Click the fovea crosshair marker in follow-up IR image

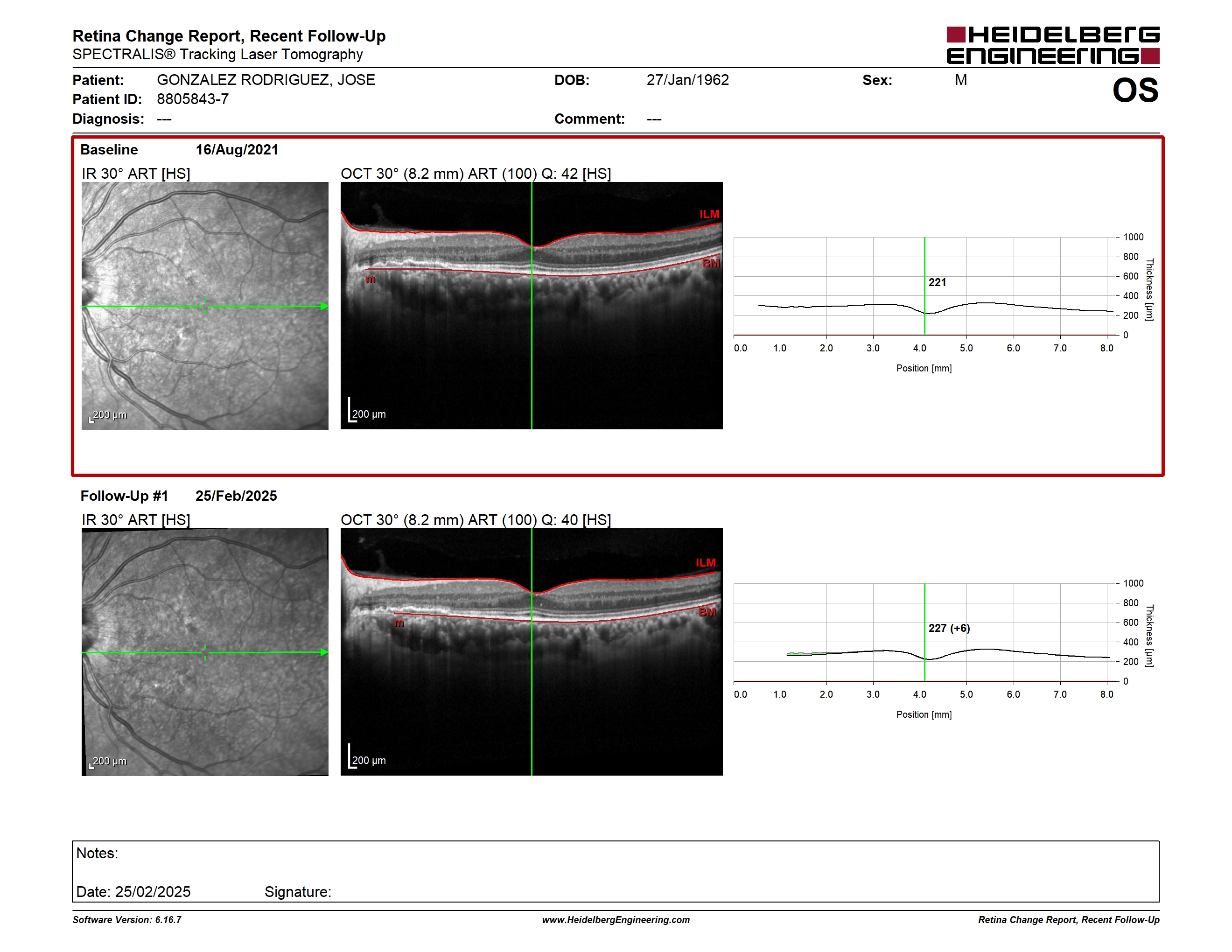(205, 652)
